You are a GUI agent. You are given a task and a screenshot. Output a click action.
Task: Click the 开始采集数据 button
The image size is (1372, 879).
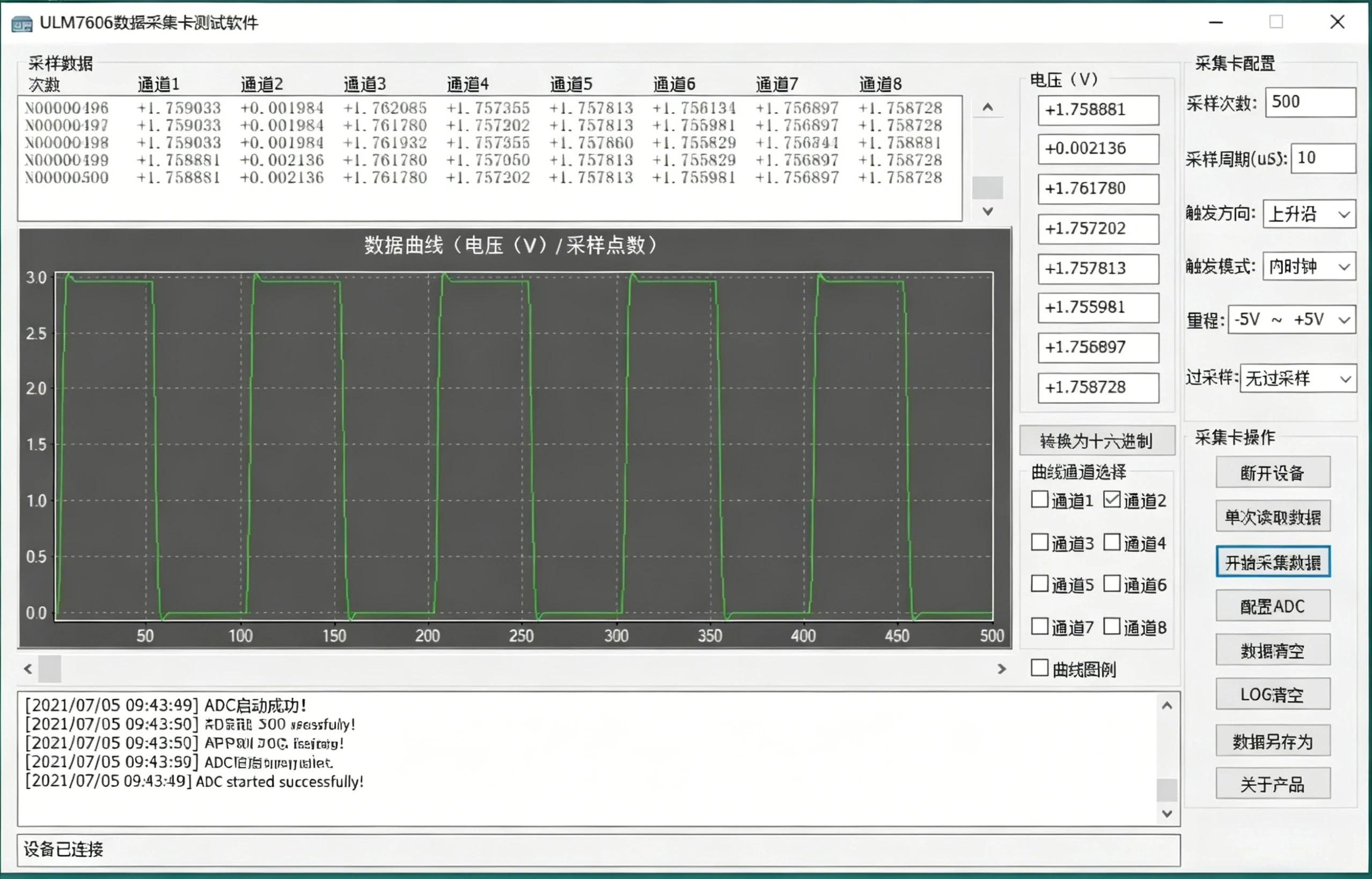1273,562
